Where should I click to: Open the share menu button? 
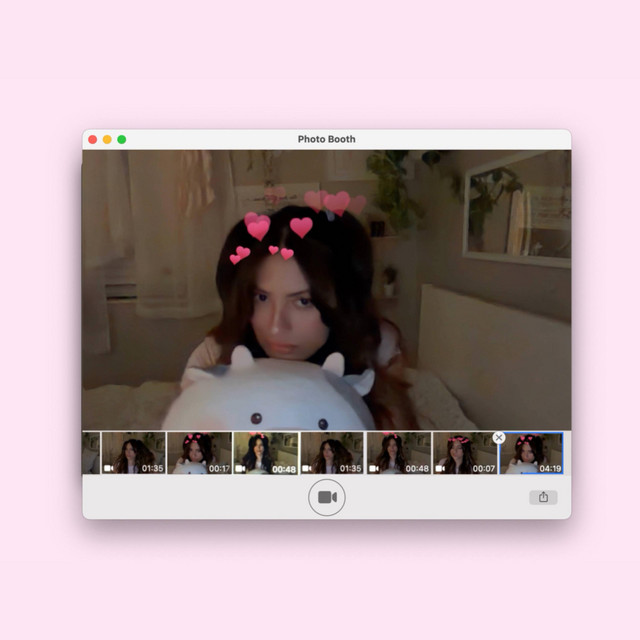pos(543,497)
